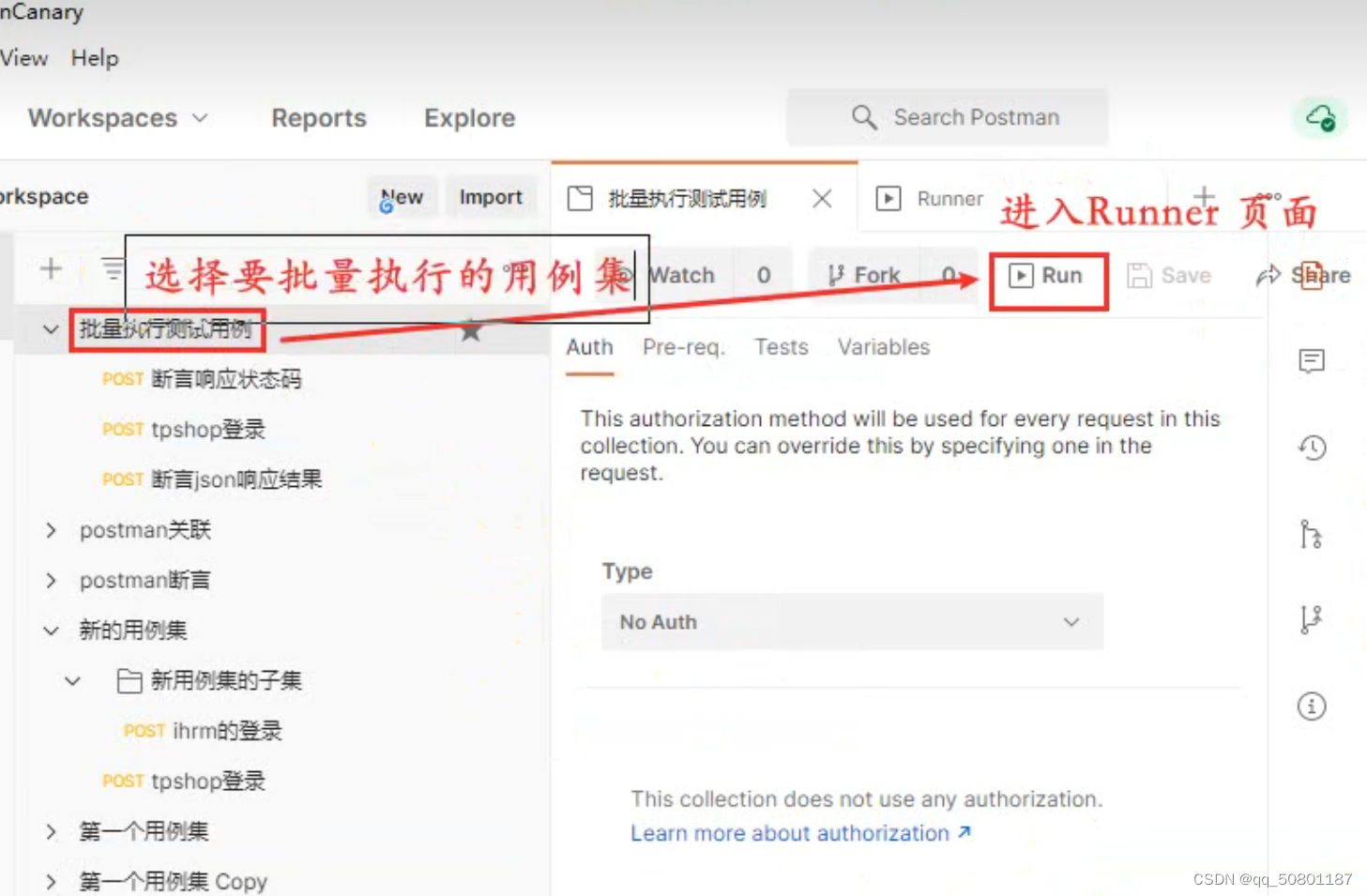Viewport: 1367px width, 896px height.
Task: Open the pull requests icon in sidebar
Action: point(1311,534)
